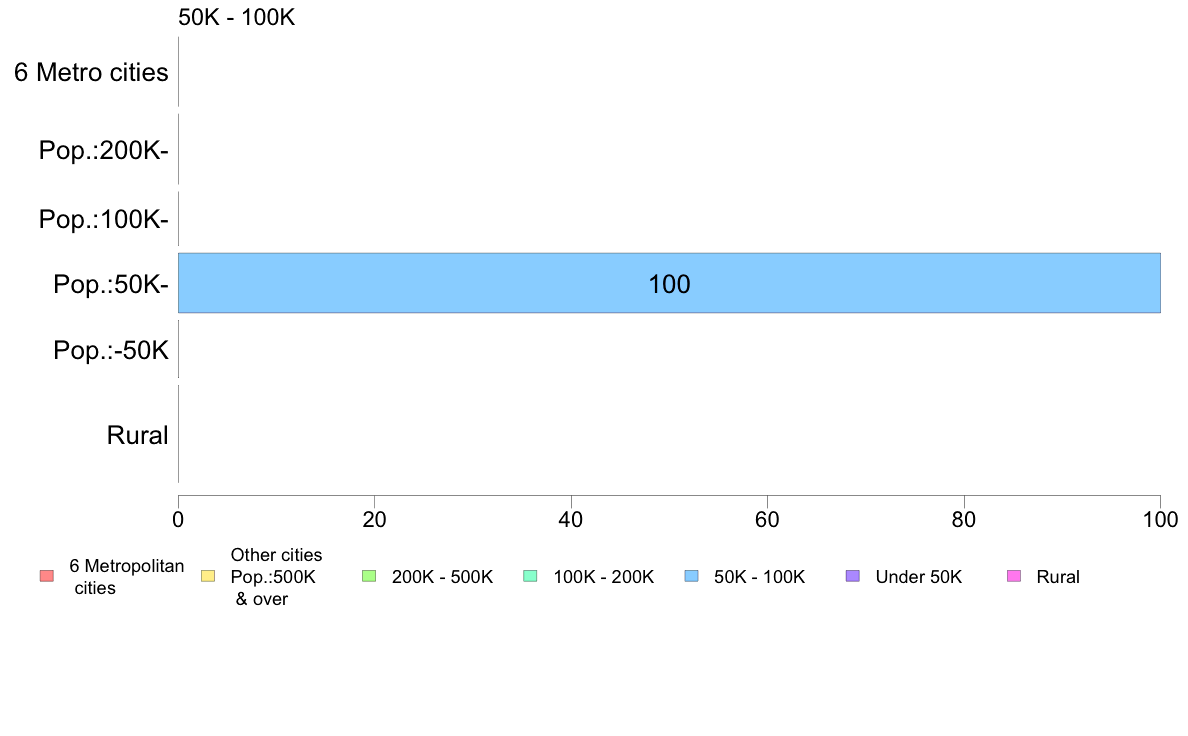Viewport: 1188px width, 736px height.
Task: Click the 200K - 500K legend text
Action: pos(442,577)
